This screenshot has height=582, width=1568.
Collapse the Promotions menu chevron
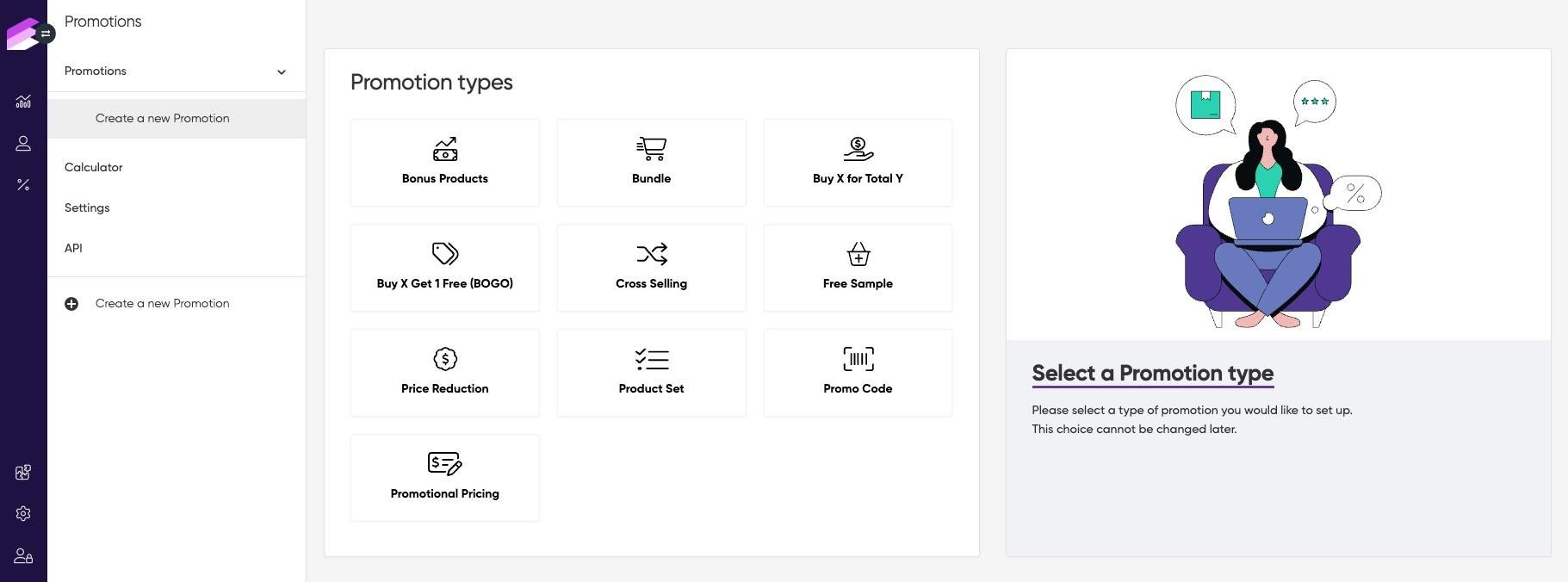tap(282, 72)
